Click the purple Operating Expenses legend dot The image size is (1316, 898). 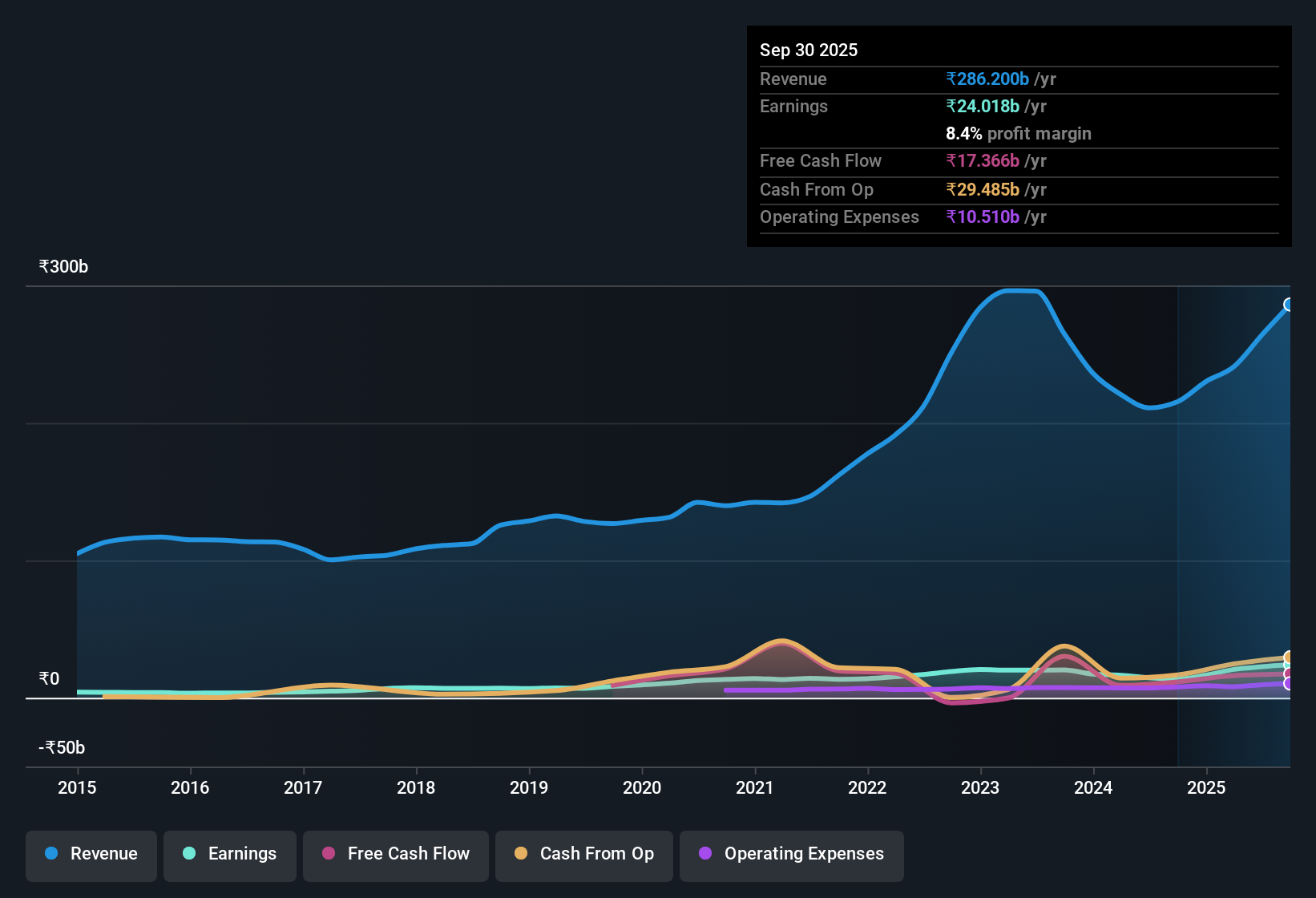(705, 854)
